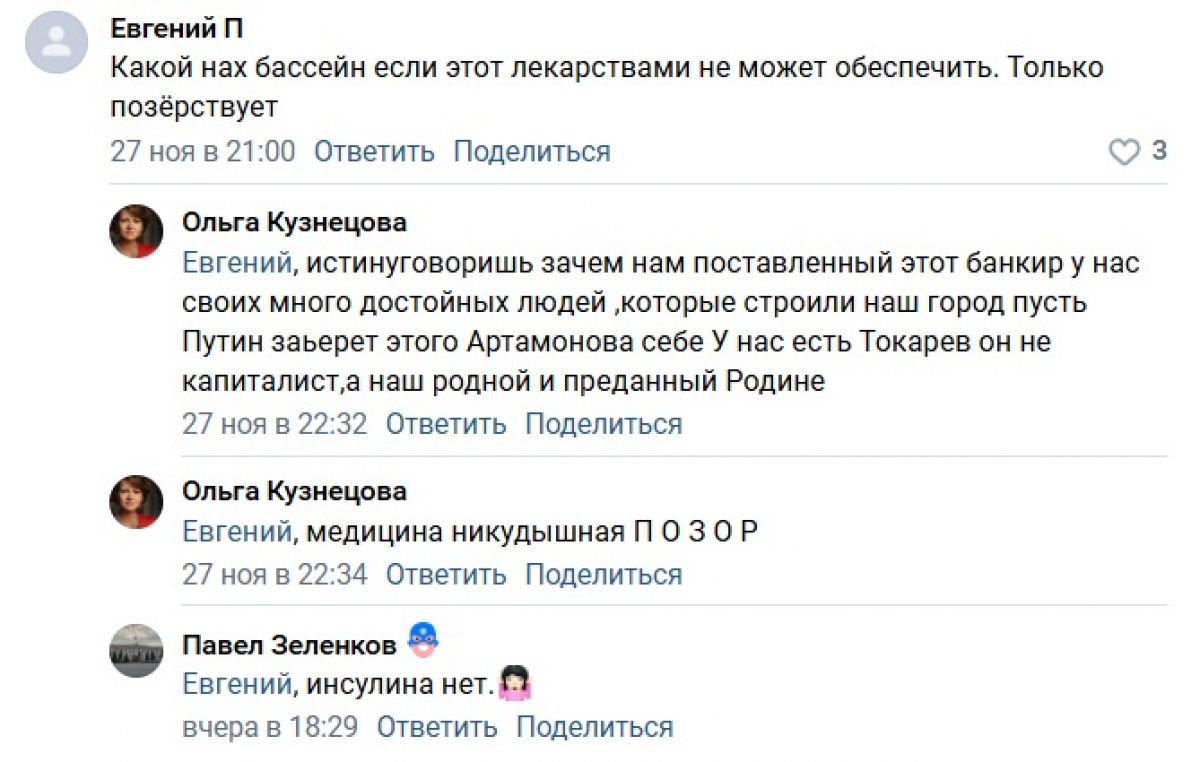Share the "медицина никудышная" comment
The image size is (1200, 762).
[603, 575]
